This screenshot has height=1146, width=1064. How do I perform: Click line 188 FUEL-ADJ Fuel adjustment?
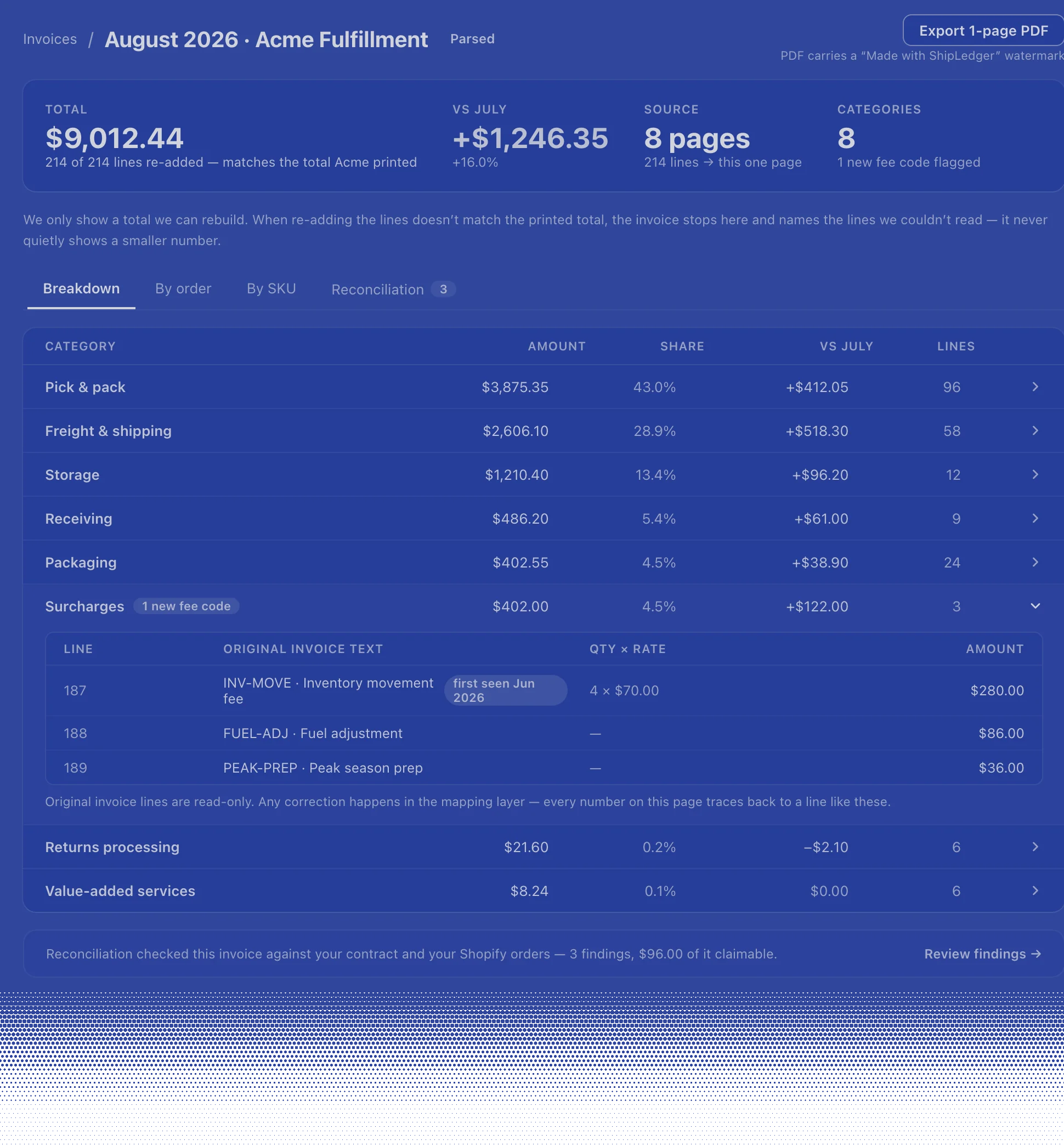(313, 733)
